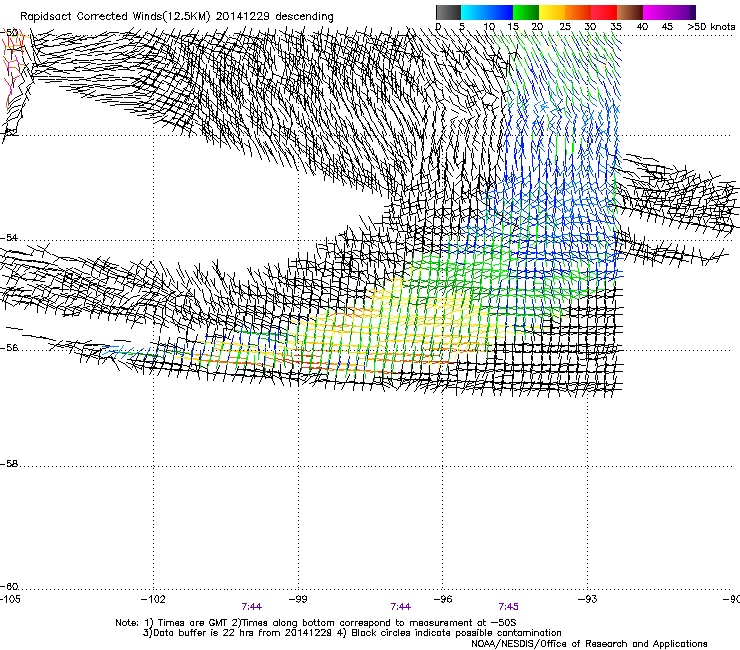This screenshot has height=650, width=740.
Task: Click the '>50 knots' legend label
Action: tap(711, 27)
